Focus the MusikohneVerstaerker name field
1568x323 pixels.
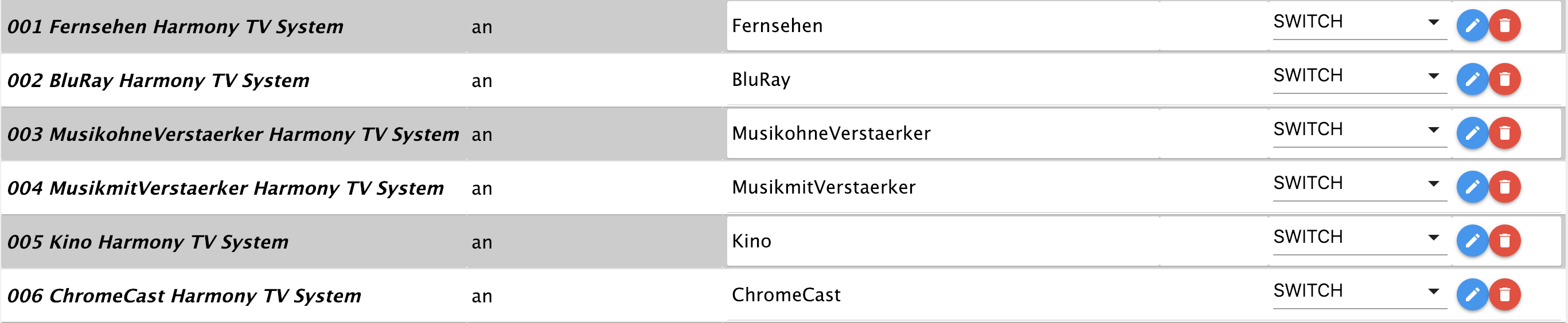(x=942, y=133)
